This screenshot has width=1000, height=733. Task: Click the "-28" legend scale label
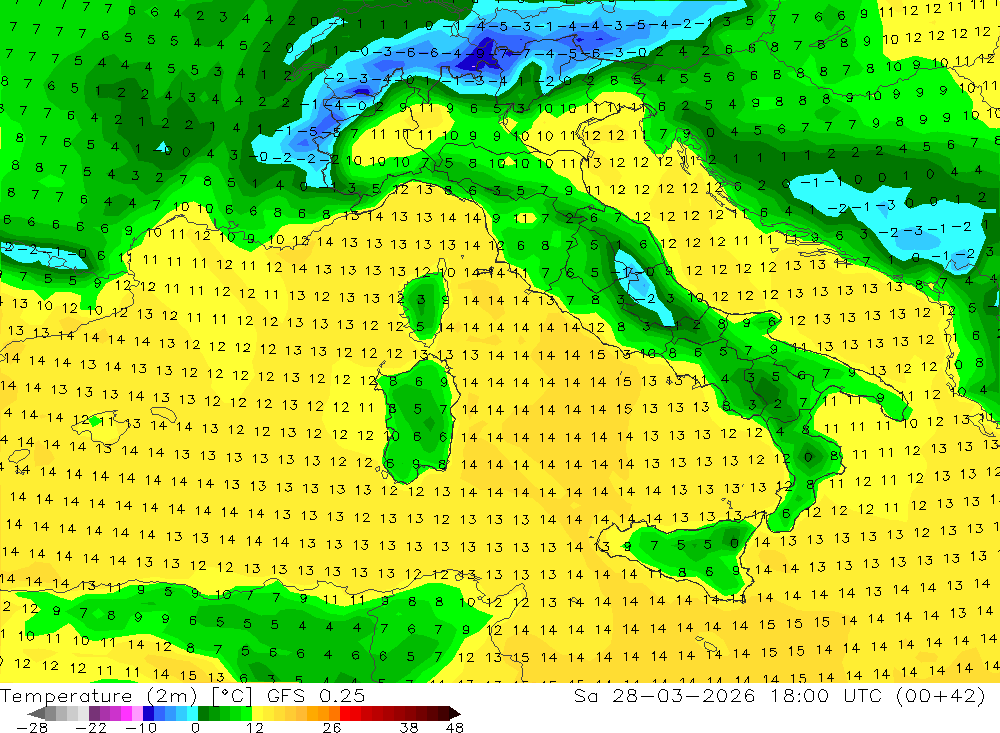tap(32, 728)
